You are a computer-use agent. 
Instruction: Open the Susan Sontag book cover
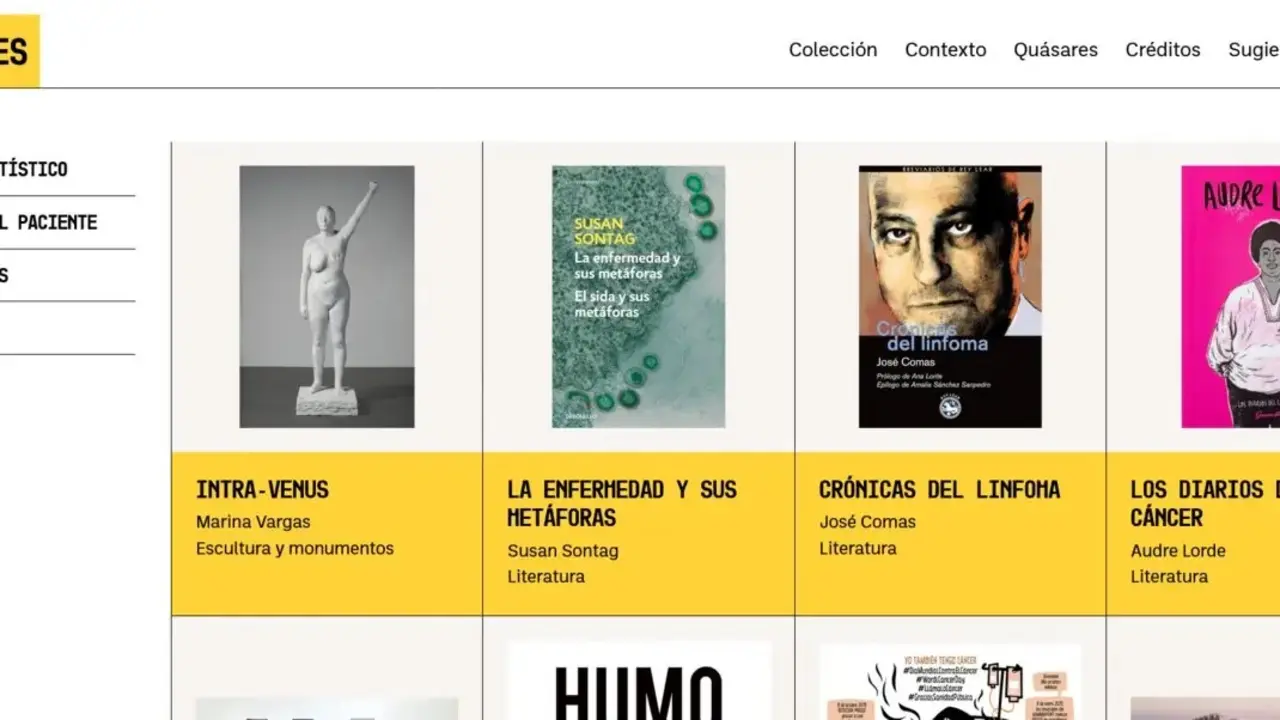click(x=638, y=297)
